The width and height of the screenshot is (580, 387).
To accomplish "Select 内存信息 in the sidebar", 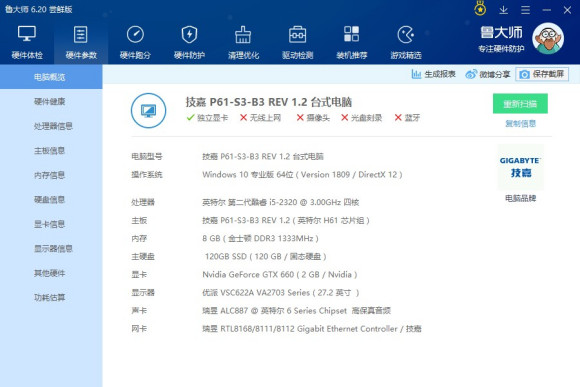I will (x=51, y=175).
